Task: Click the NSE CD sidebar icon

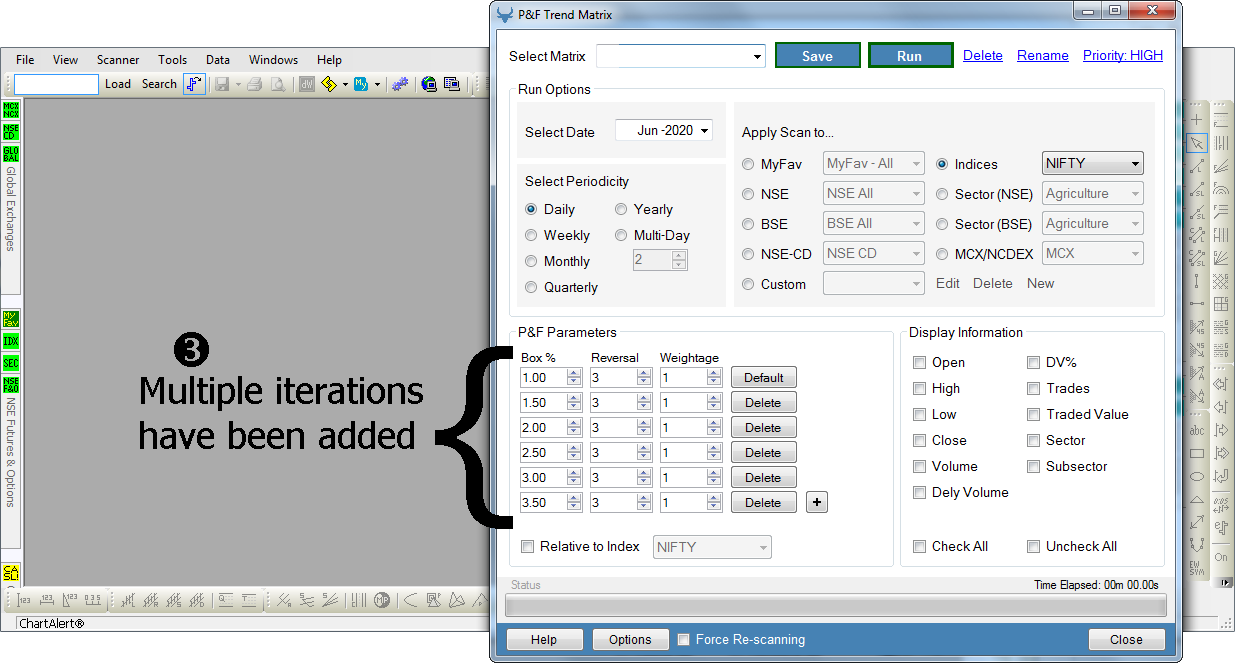Action: tap(11, 132)
